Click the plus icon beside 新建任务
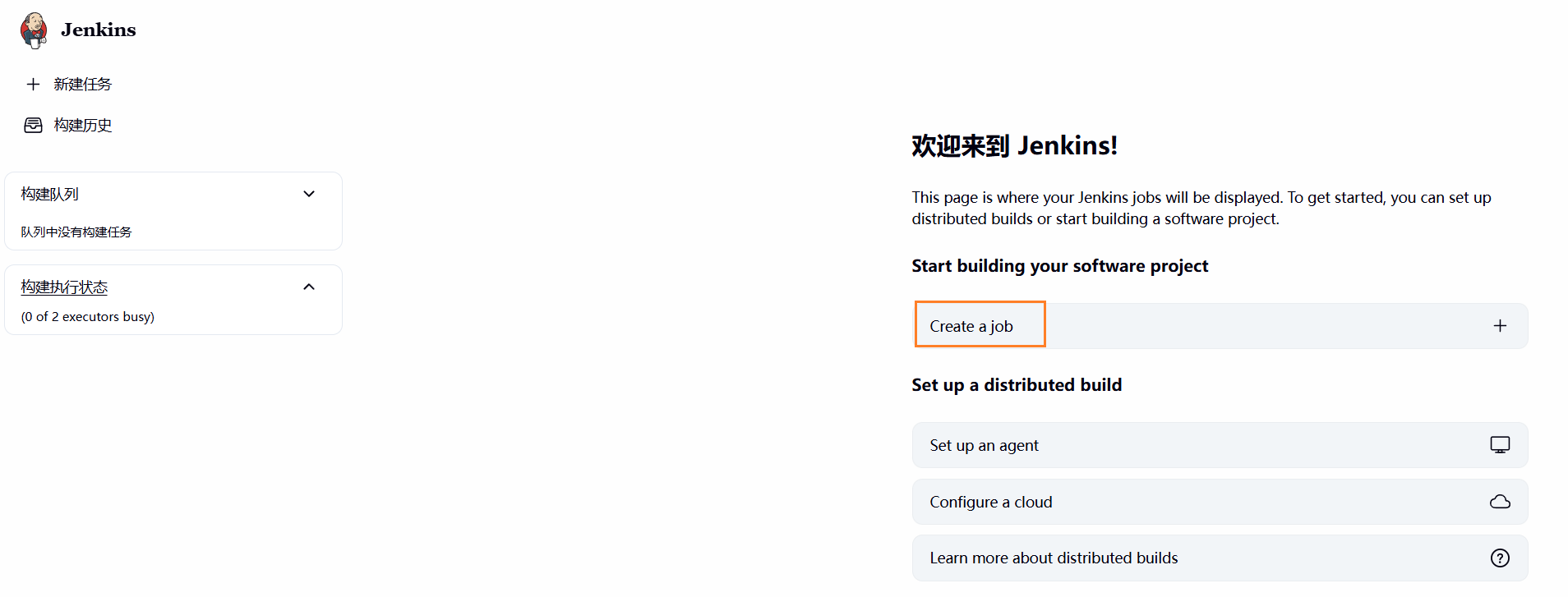 point(33,84)
